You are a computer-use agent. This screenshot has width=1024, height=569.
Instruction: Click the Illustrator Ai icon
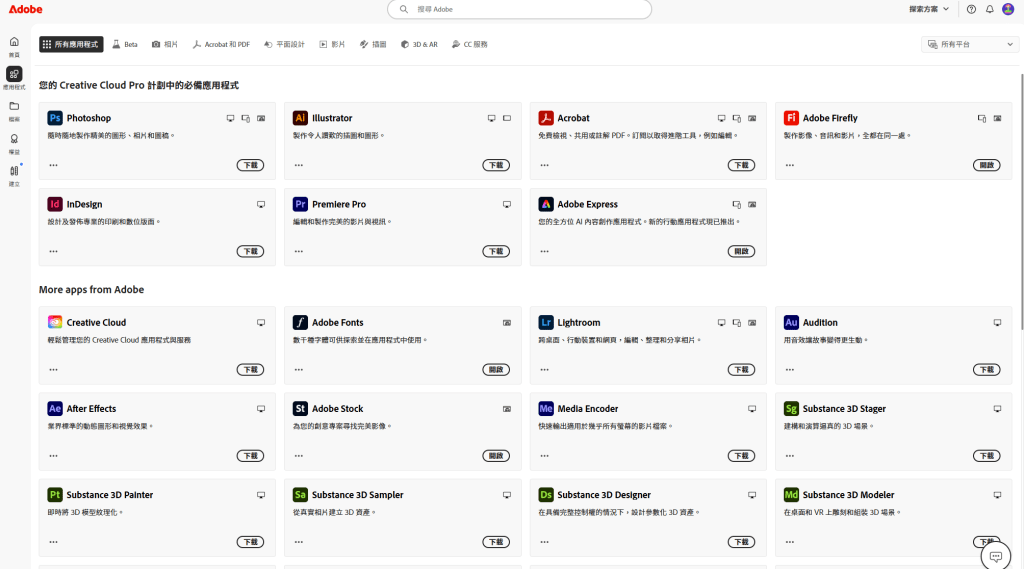click(x=300, y=118)
